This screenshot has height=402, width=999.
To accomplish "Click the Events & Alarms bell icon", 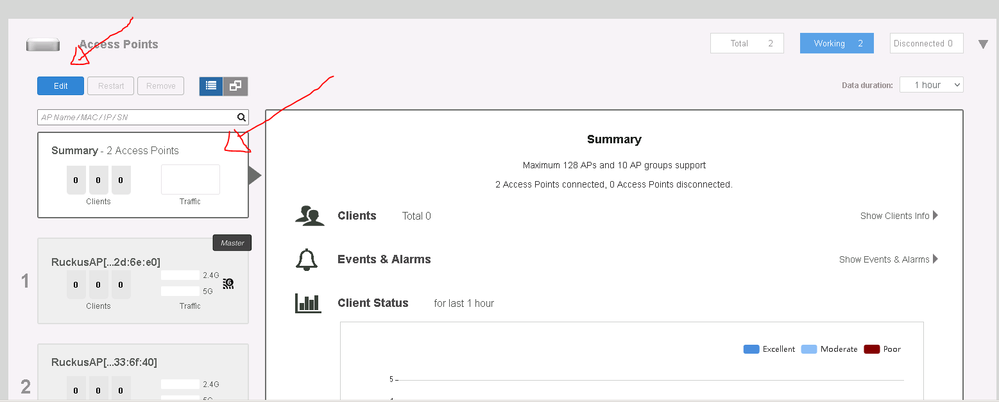I will (x=307, y=260).
